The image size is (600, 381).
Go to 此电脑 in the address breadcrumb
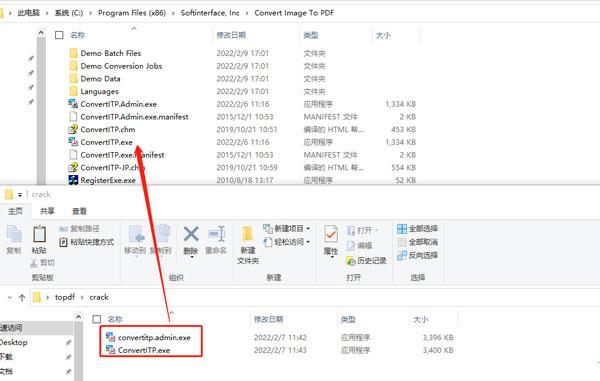(29, 13)
